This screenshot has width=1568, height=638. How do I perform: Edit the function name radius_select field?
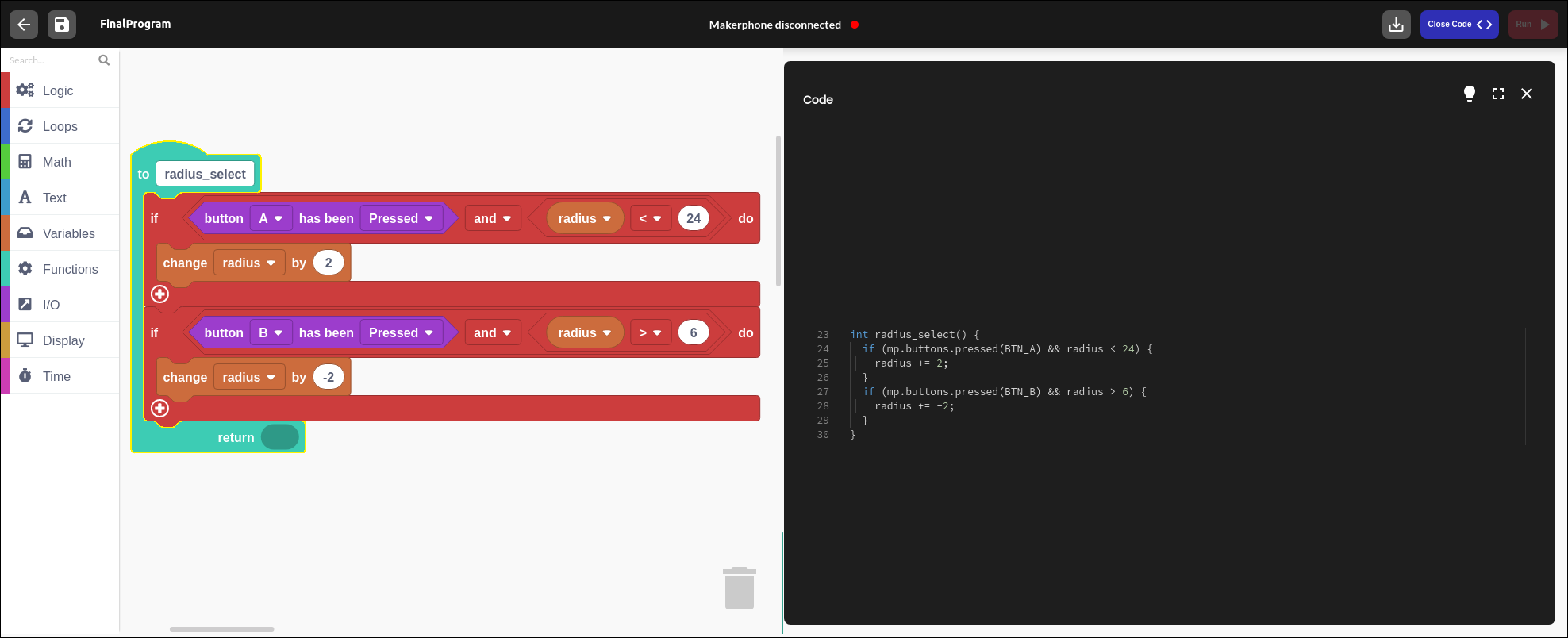coord(206,174)
